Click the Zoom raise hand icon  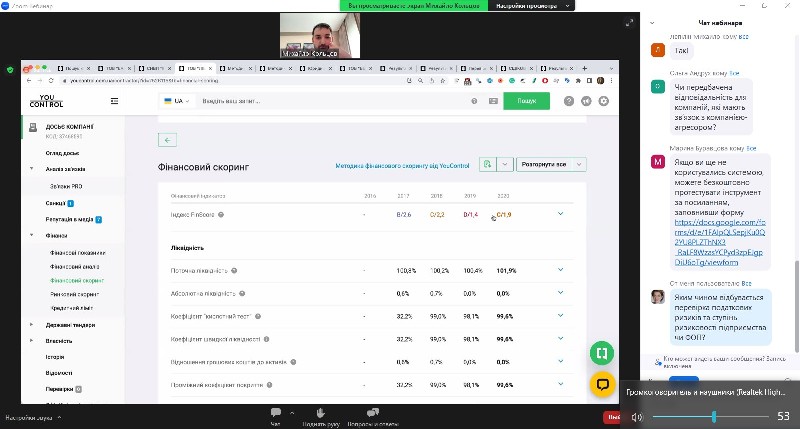[x=322, y=412]
